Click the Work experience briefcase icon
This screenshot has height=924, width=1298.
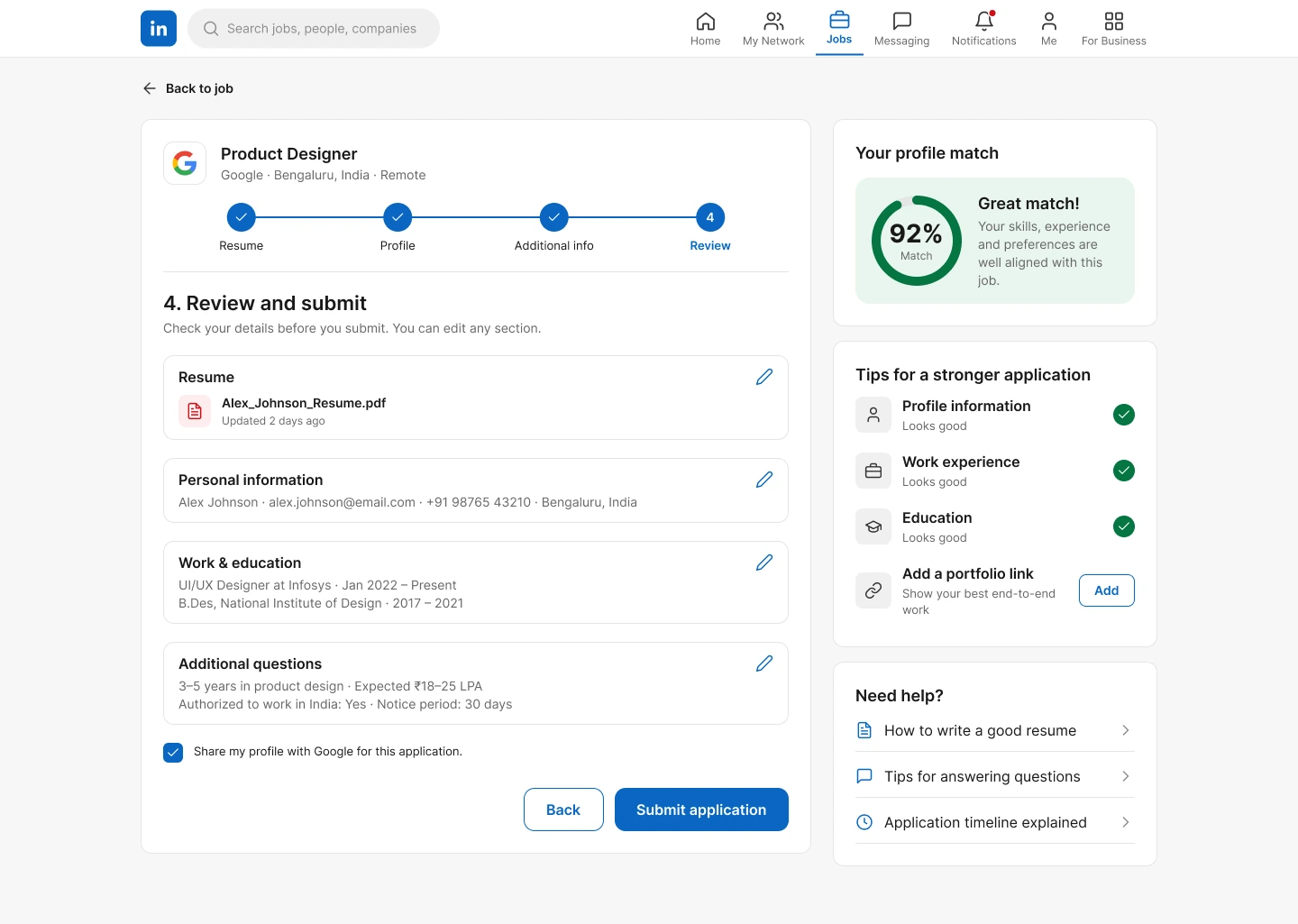[873, 471]
